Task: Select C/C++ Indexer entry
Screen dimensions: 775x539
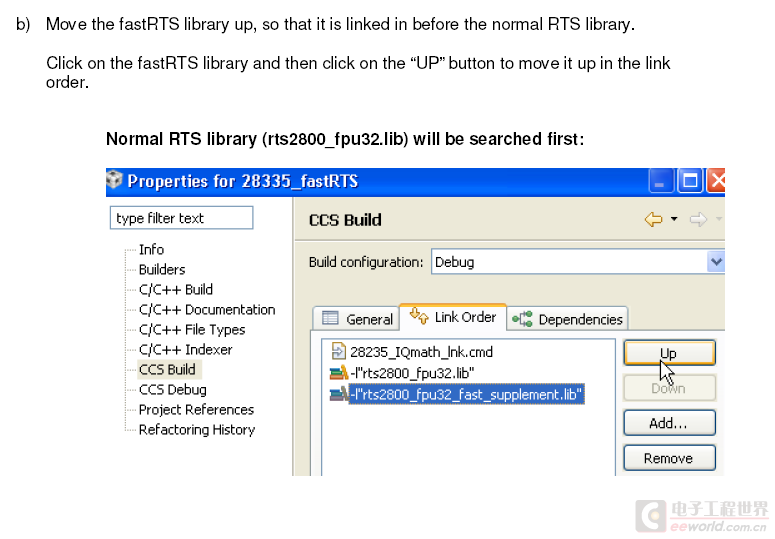Action: [x=185, y=350]
